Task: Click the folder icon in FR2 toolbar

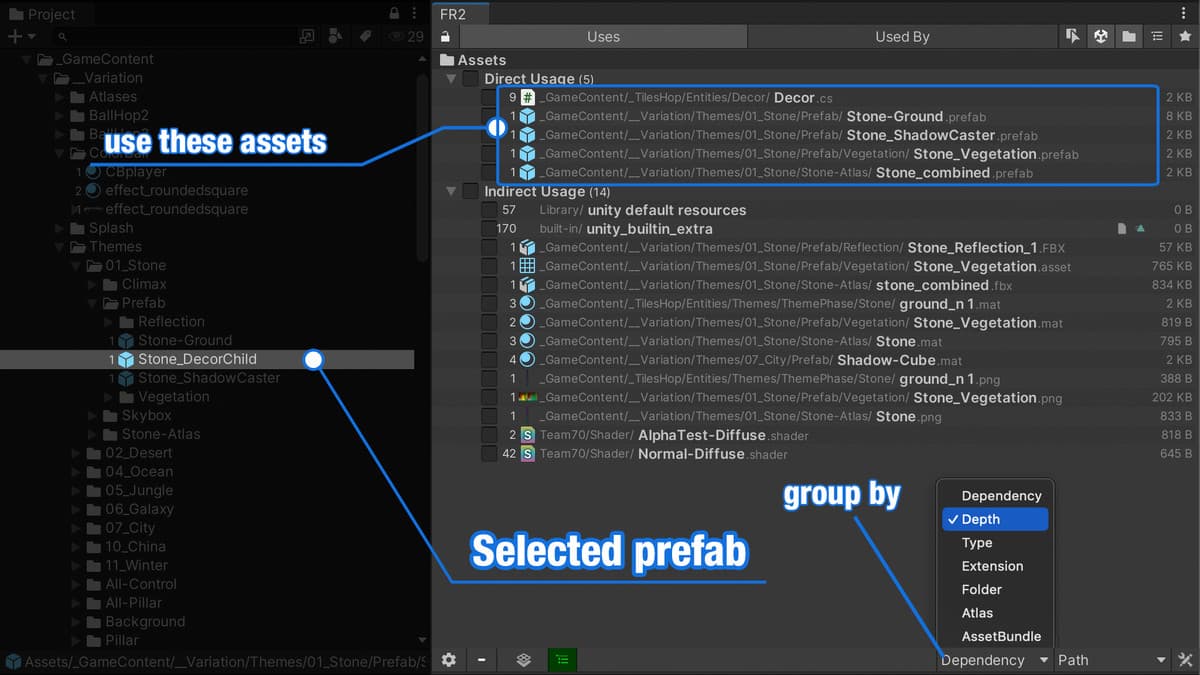Action: click(1128, 37)
